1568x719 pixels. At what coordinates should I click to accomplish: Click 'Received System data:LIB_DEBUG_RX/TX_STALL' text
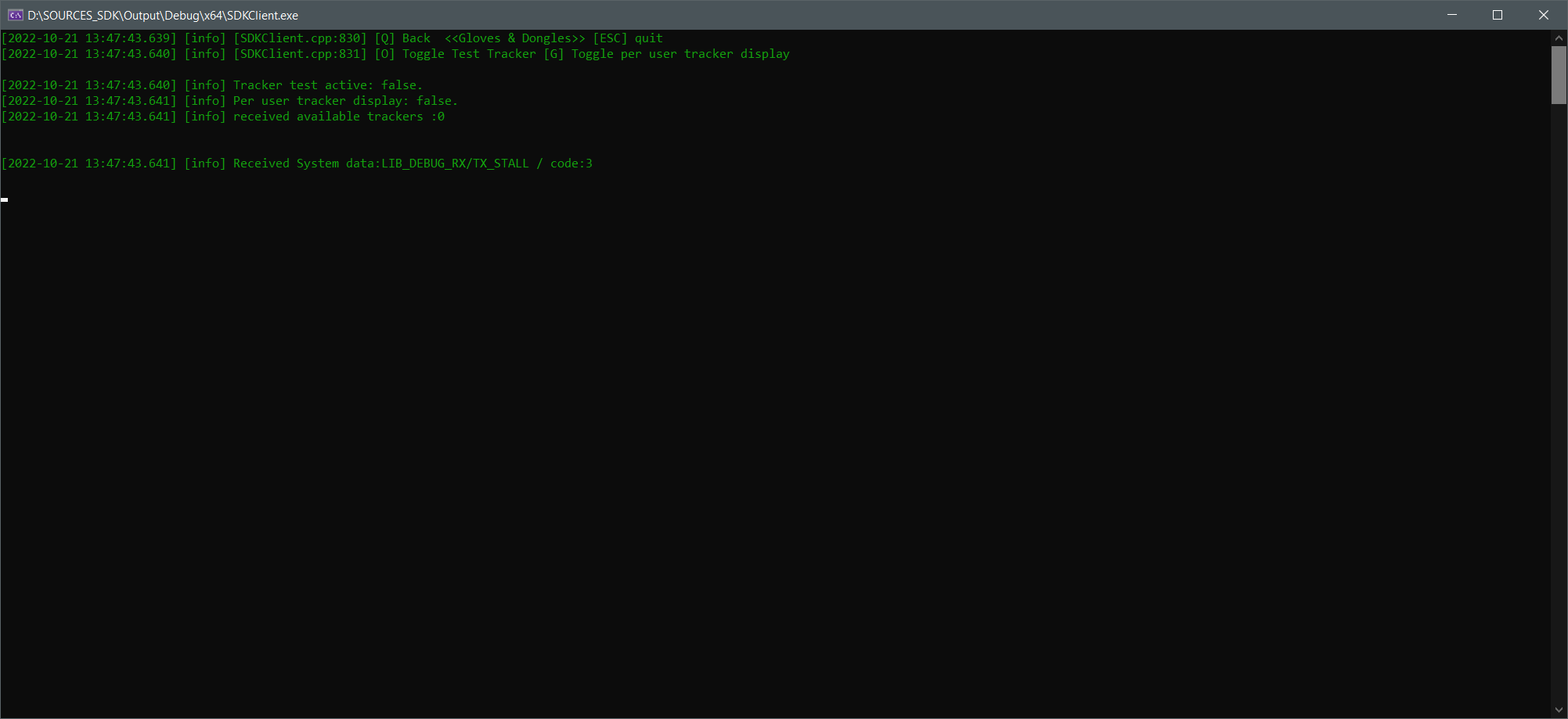[x=380, y=164]
